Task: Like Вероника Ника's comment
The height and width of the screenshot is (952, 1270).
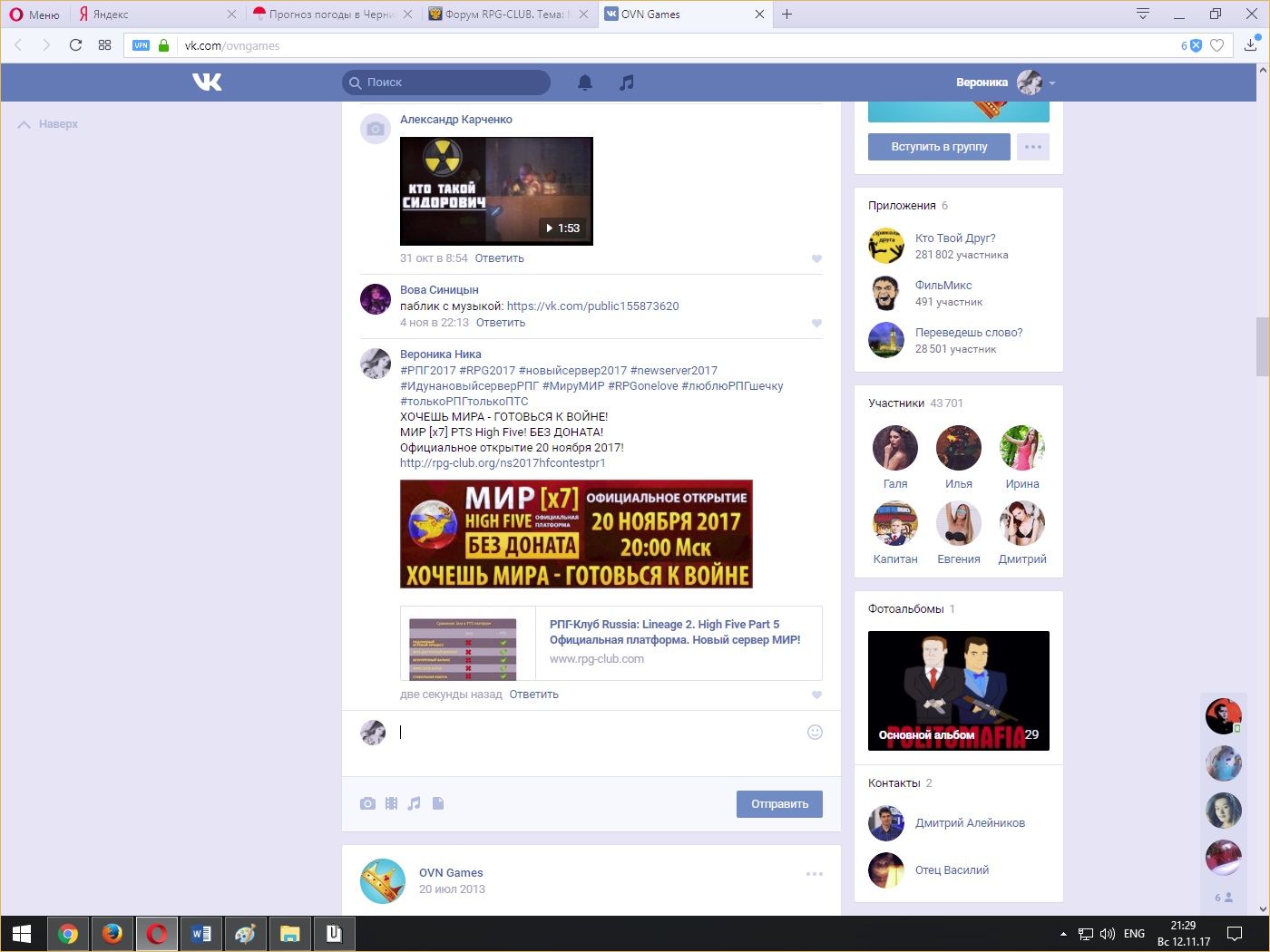Action: tap(816, 695)
